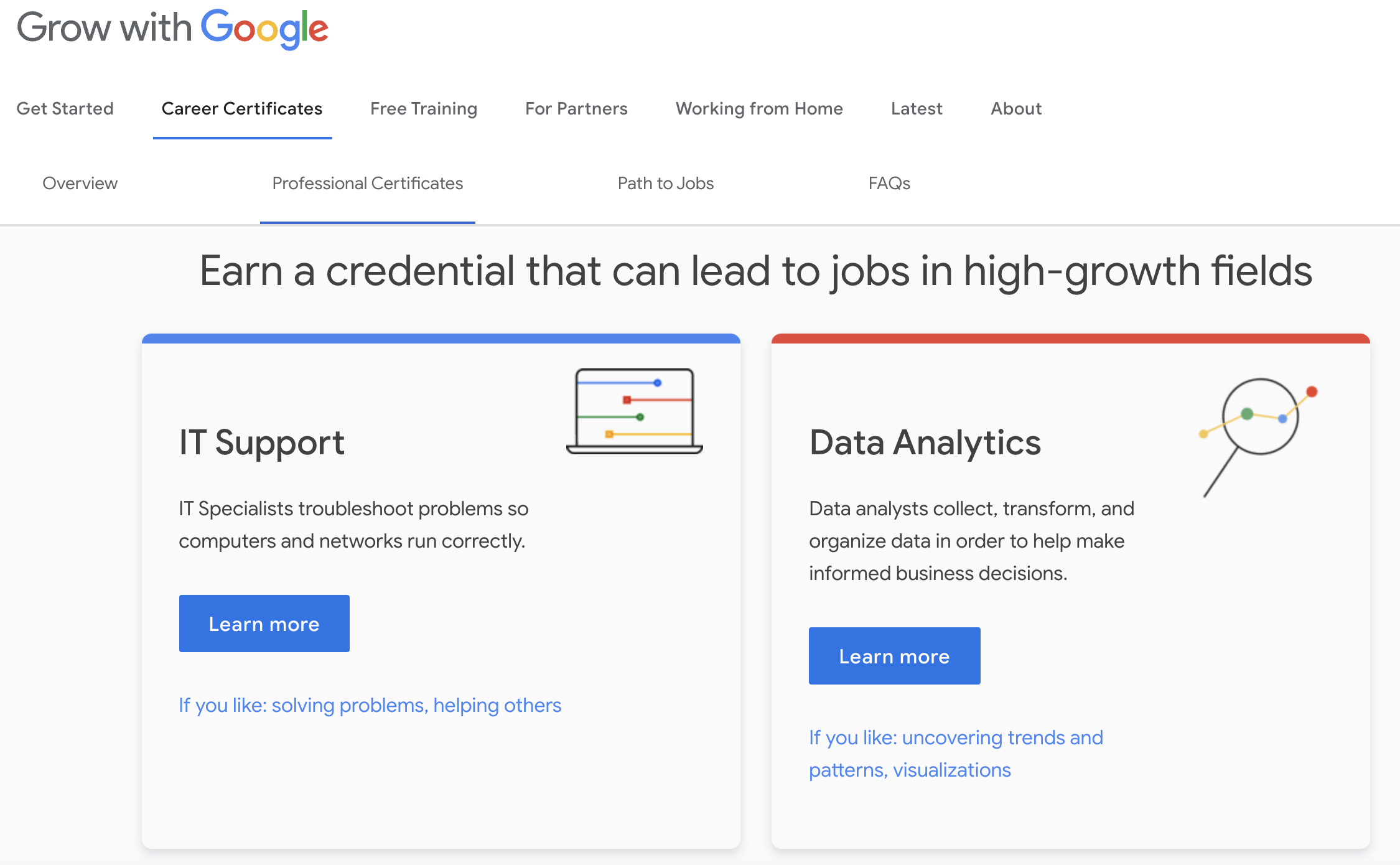Viewport: 1400px width, 865px height.
Task: Click Learn more under IT Support
Action: tap(264, 624)
